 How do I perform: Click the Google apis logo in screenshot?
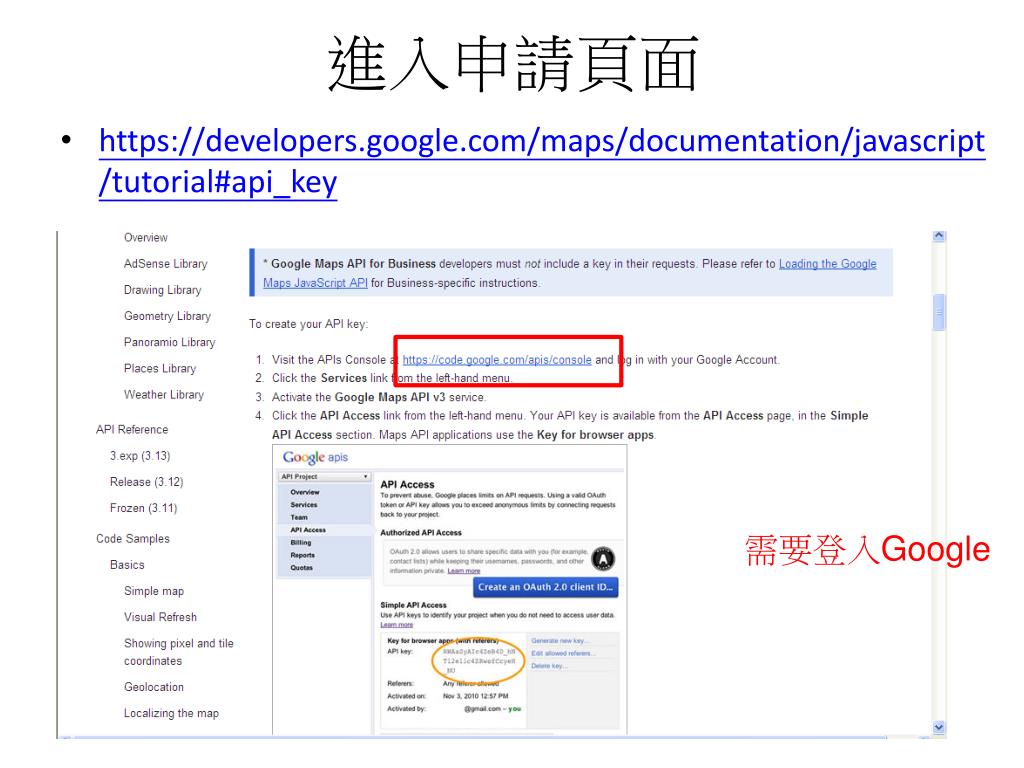tap(315, 457)
